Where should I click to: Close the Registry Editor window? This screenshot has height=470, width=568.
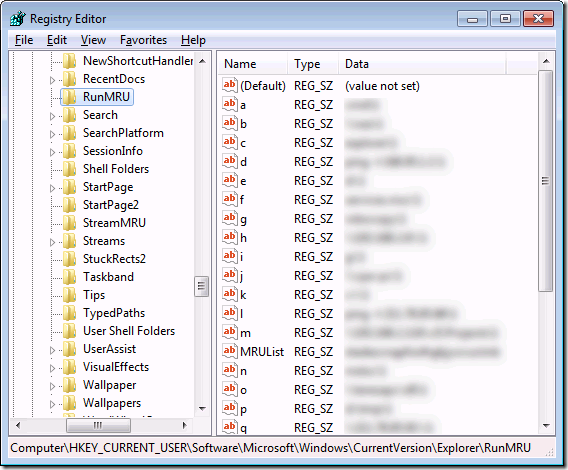539,19
